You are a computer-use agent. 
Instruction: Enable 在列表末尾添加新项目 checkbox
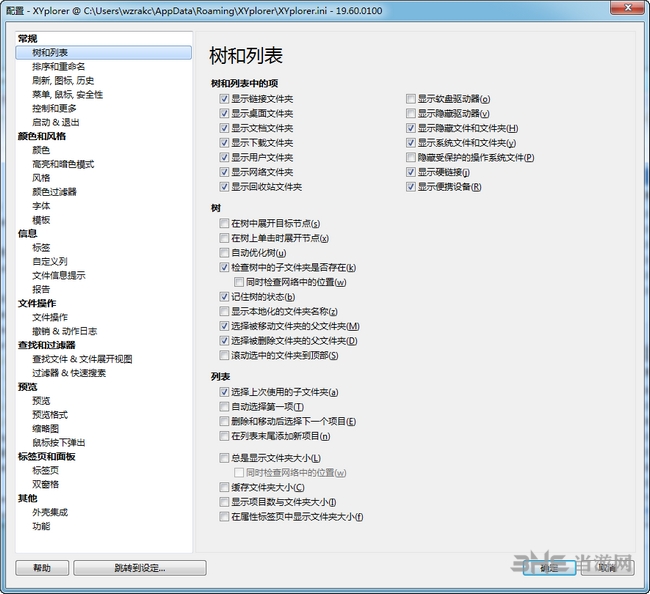tap(224, 436)
